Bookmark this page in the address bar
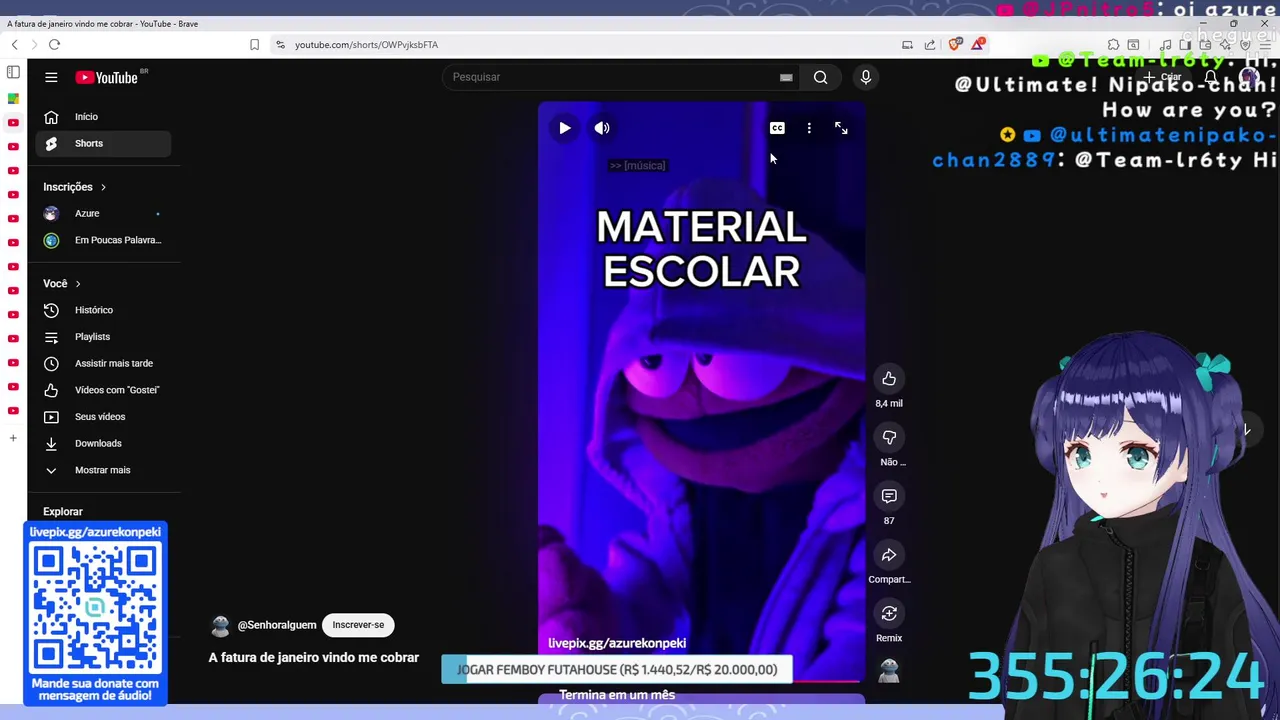 click(x=254, y=44)
